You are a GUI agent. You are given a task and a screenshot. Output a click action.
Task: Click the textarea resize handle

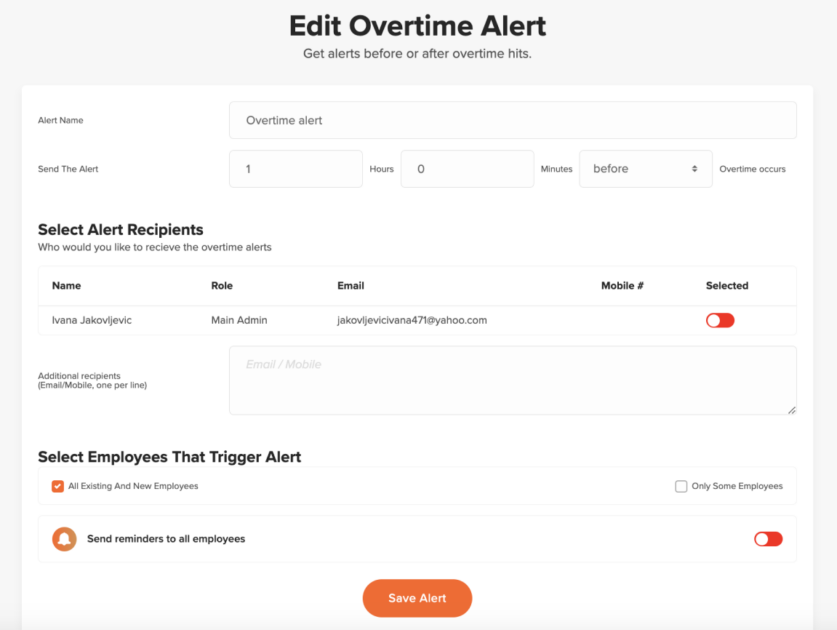pos(792,409)
